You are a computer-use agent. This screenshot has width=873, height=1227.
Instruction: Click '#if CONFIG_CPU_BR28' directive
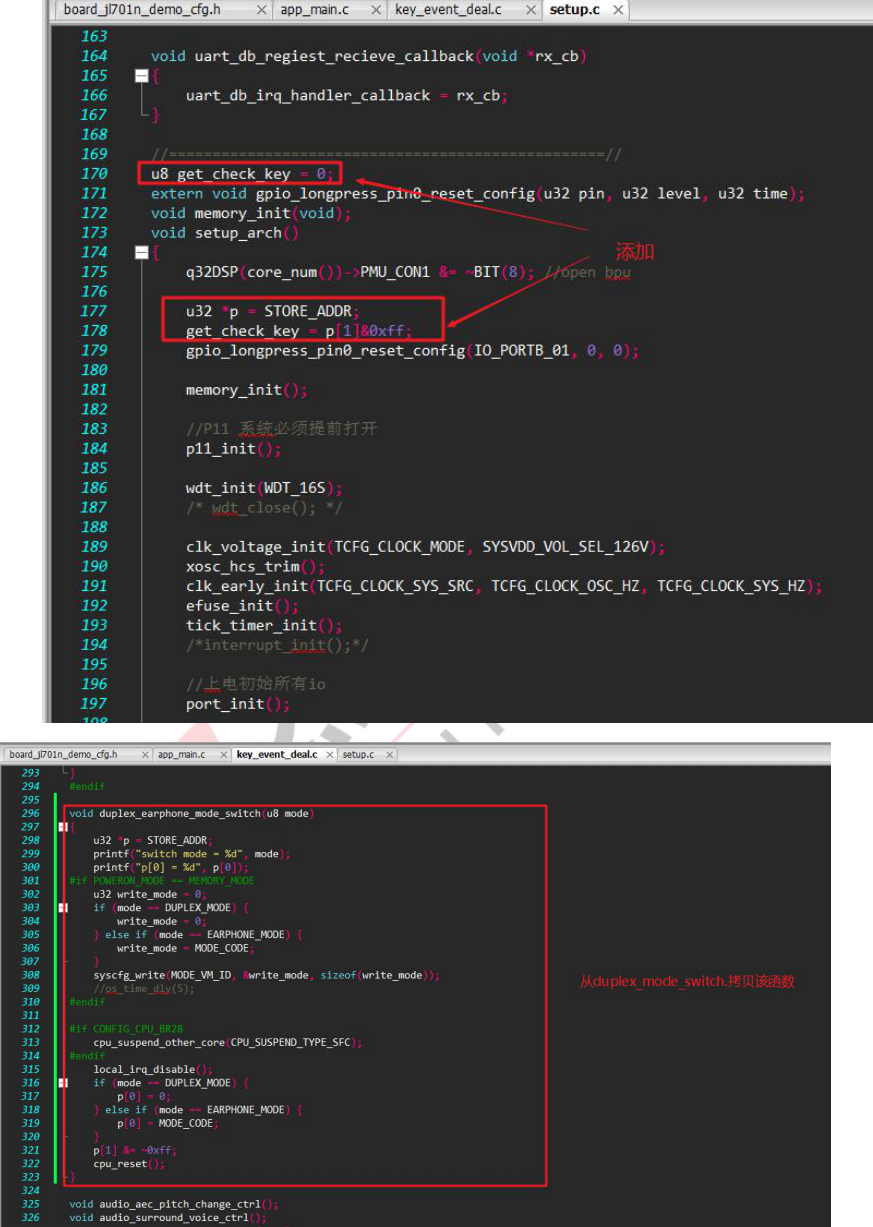pyautogui.click(x=125, y=1029)
